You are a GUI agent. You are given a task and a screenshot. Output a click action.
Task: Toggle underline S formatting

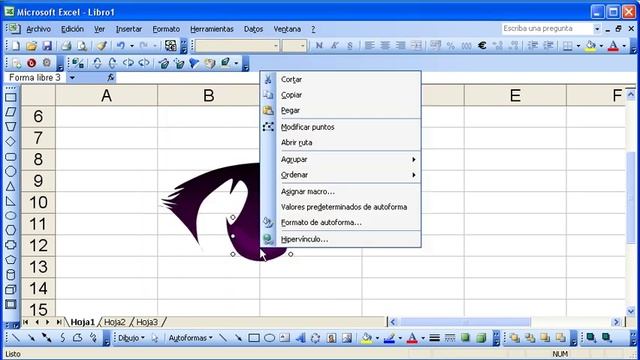350,46
